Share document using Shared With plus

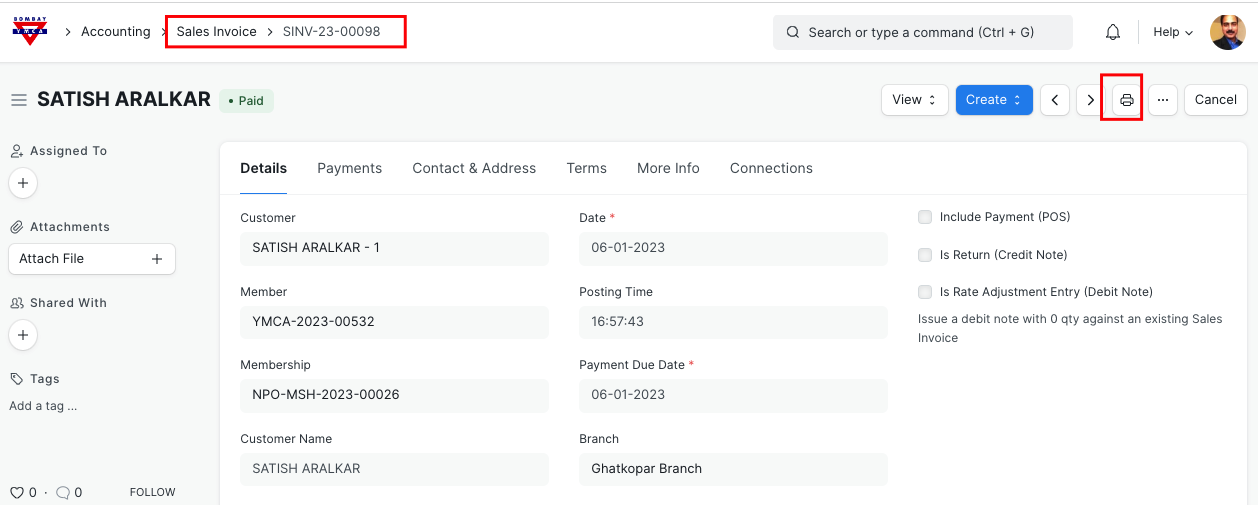(x=23, y=335)
